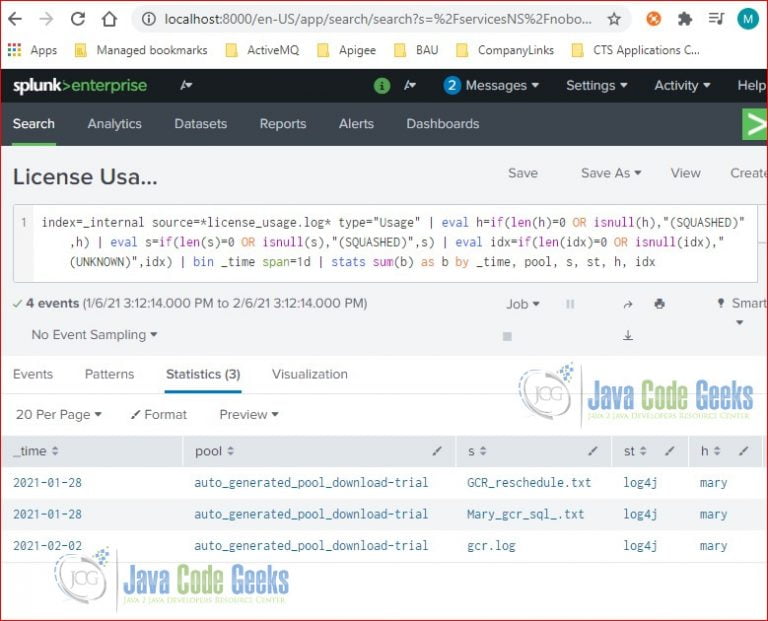Open the Smart mode dropdown
Screen dimensions: 768x621
coord(744,311)
